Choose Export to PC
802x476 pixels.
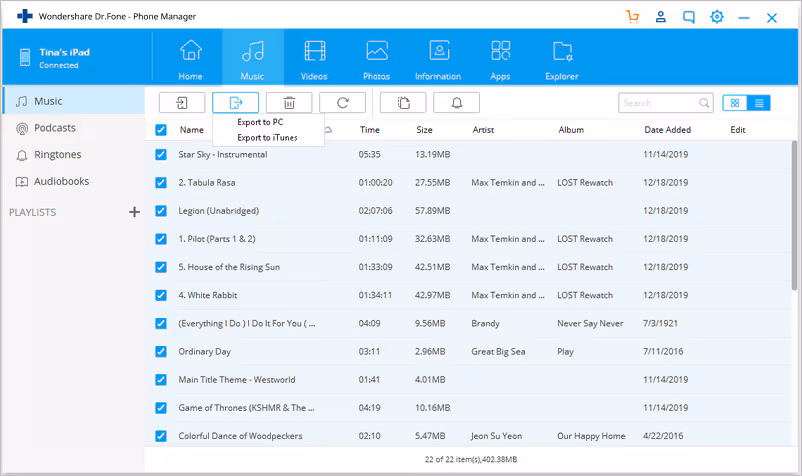pyautogui.click(x=260, y=122)
